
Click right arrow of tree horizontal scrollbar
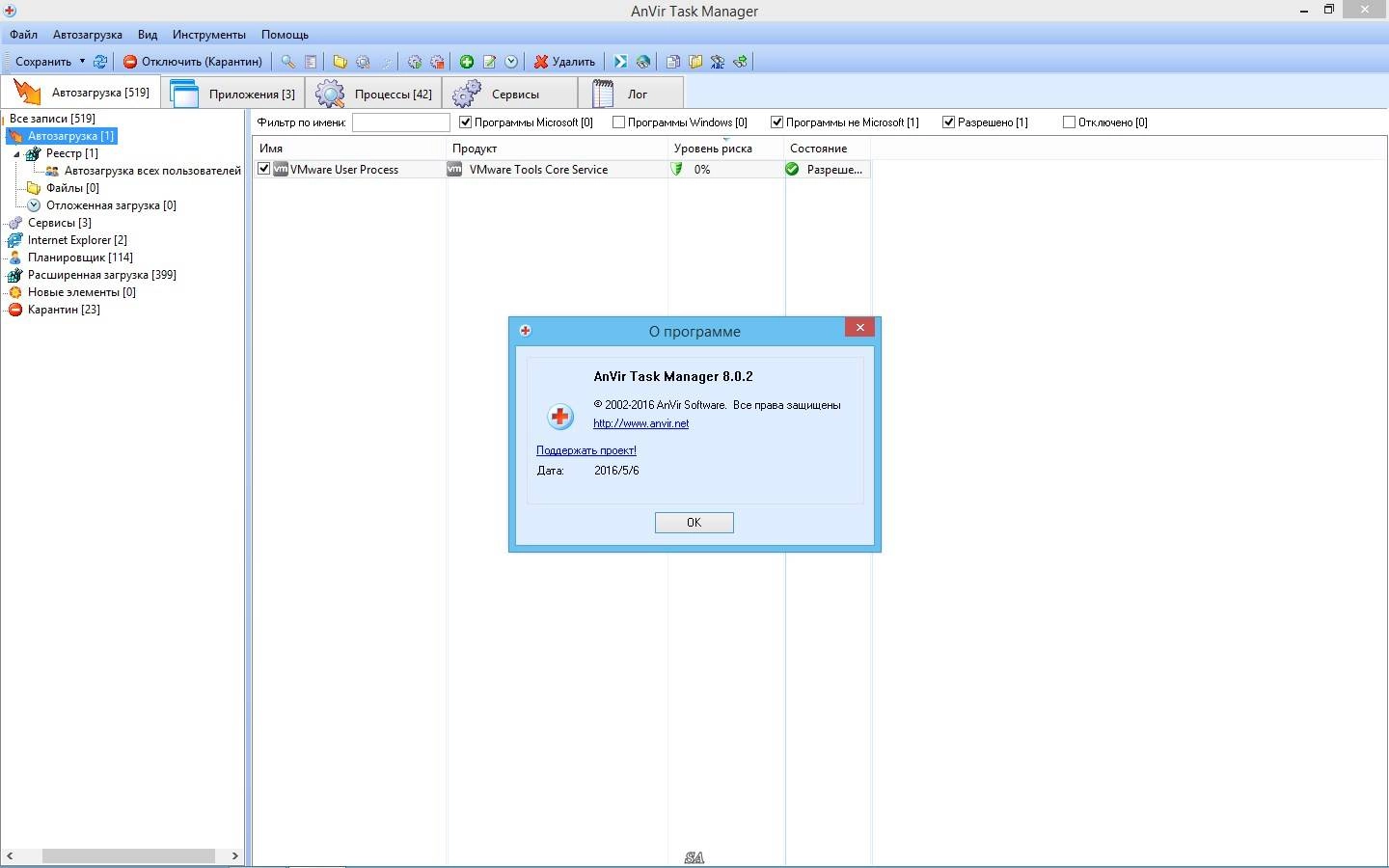point(234,856)
